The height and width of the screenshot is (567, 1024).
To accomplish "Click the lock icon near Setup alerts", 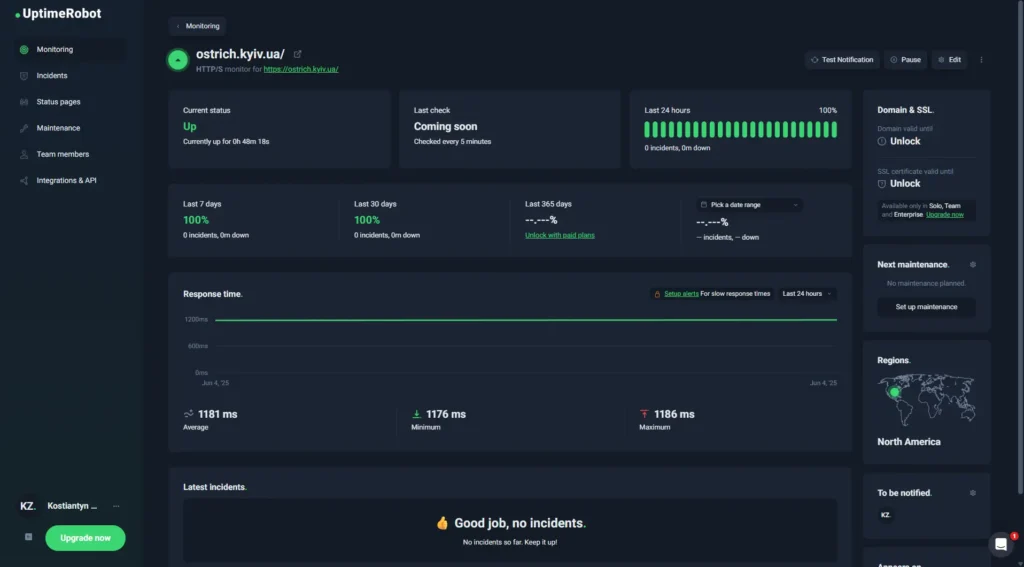I will (x=657, y=294).
